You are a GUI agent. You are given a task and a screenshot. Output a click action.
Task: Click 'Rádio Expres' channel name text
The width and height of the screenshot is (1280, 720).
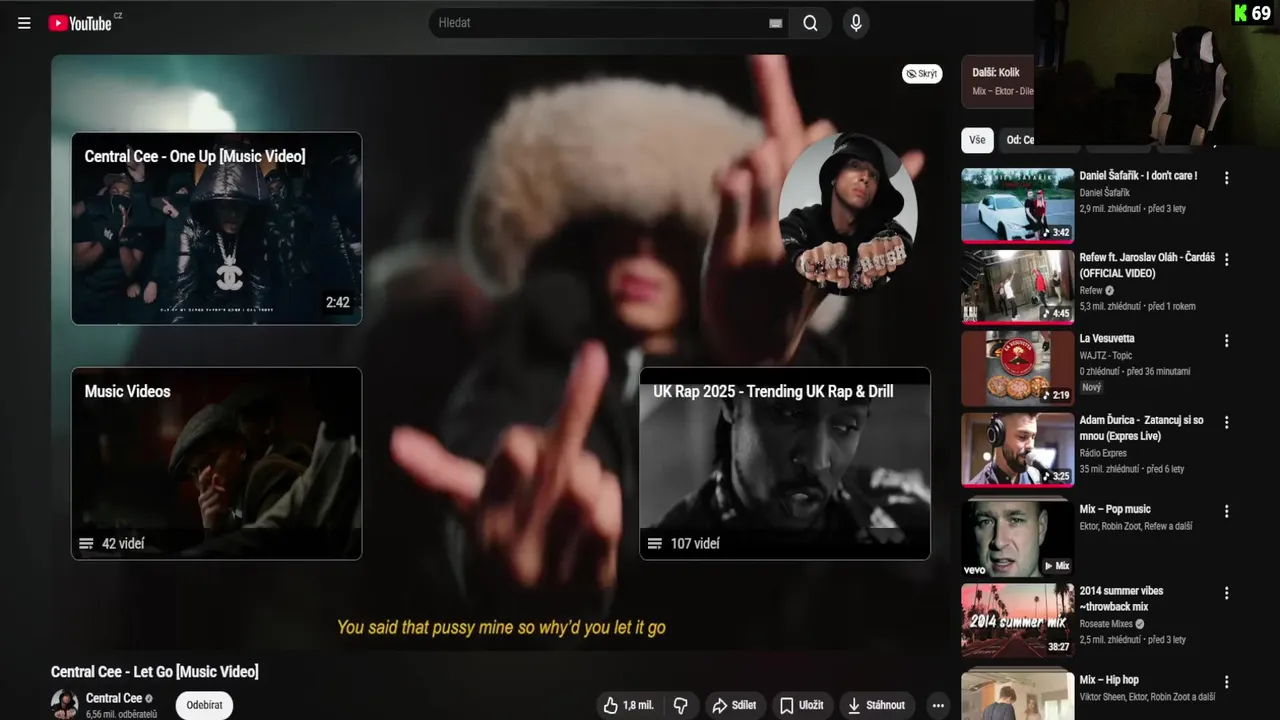[x=1103, y=453]
